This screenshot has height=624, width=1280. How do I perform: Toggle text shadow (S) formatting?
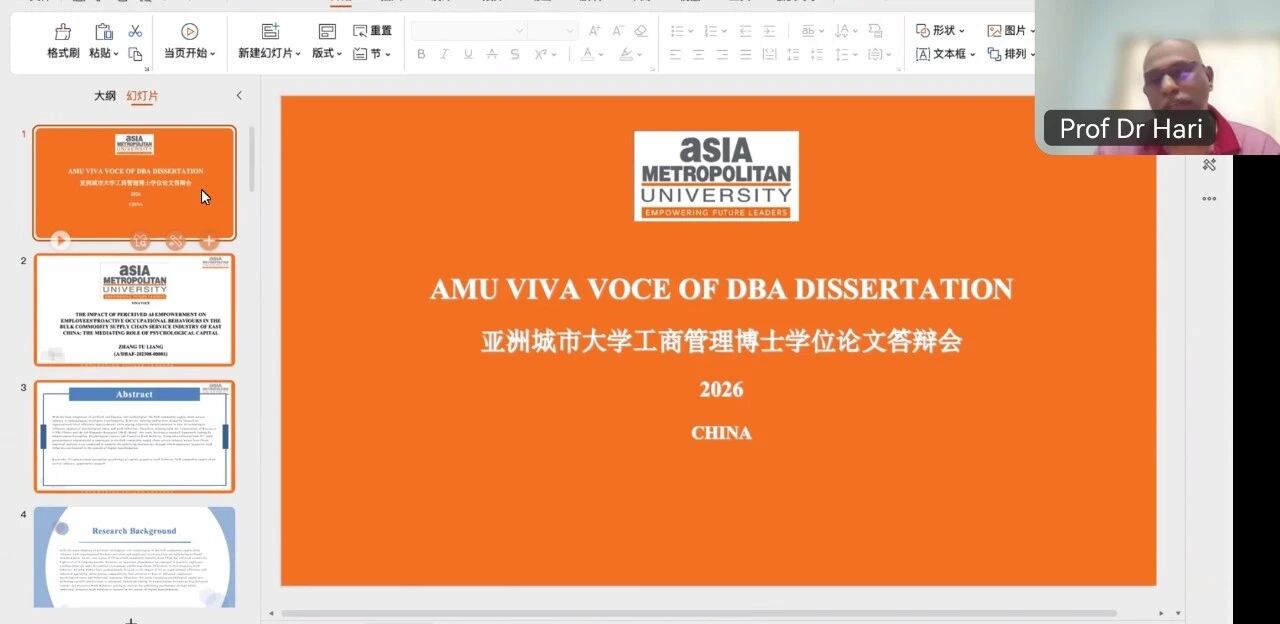pos(515,54)
